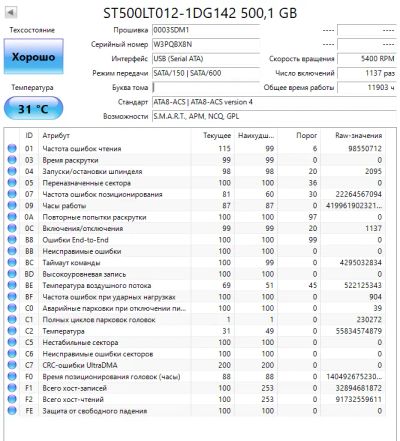Click the status icon for Время позиционирования головок

12,376
